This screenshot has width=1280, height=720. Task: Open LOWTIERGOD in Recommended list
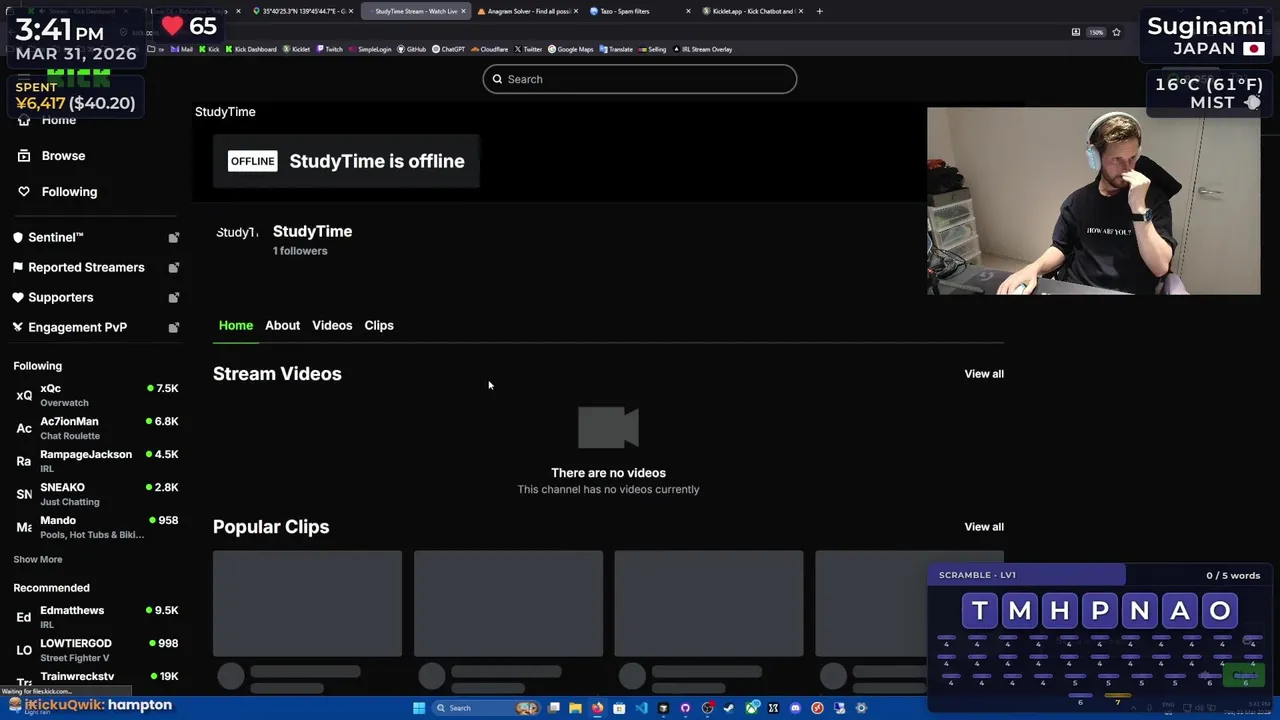97,650
